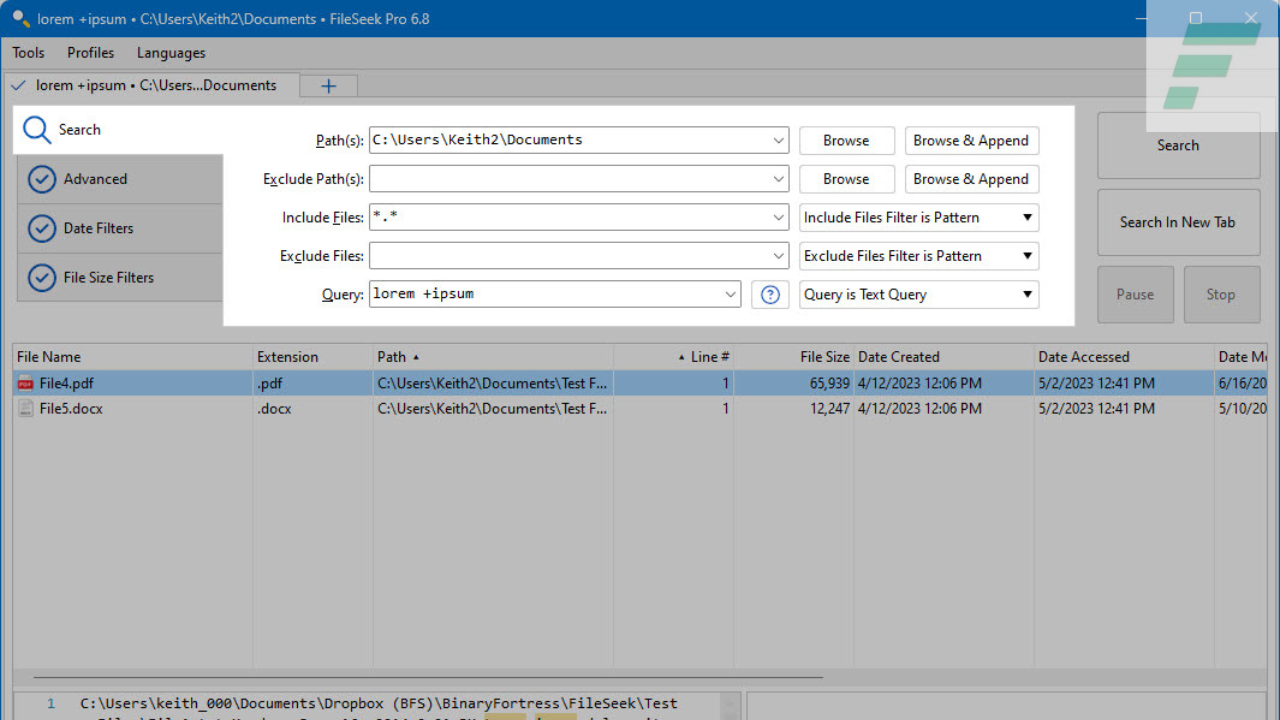Select the File4.pdf result row name

coord(66,383)
